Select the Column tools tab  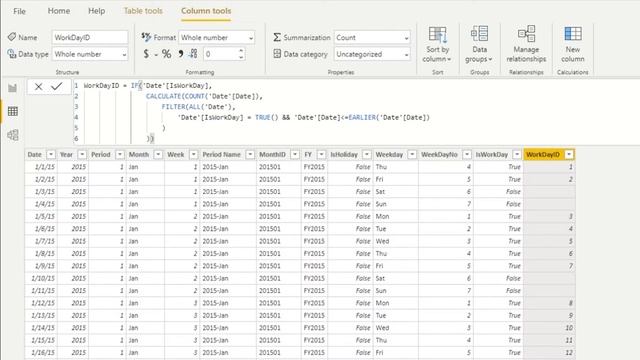coord(206,11)
